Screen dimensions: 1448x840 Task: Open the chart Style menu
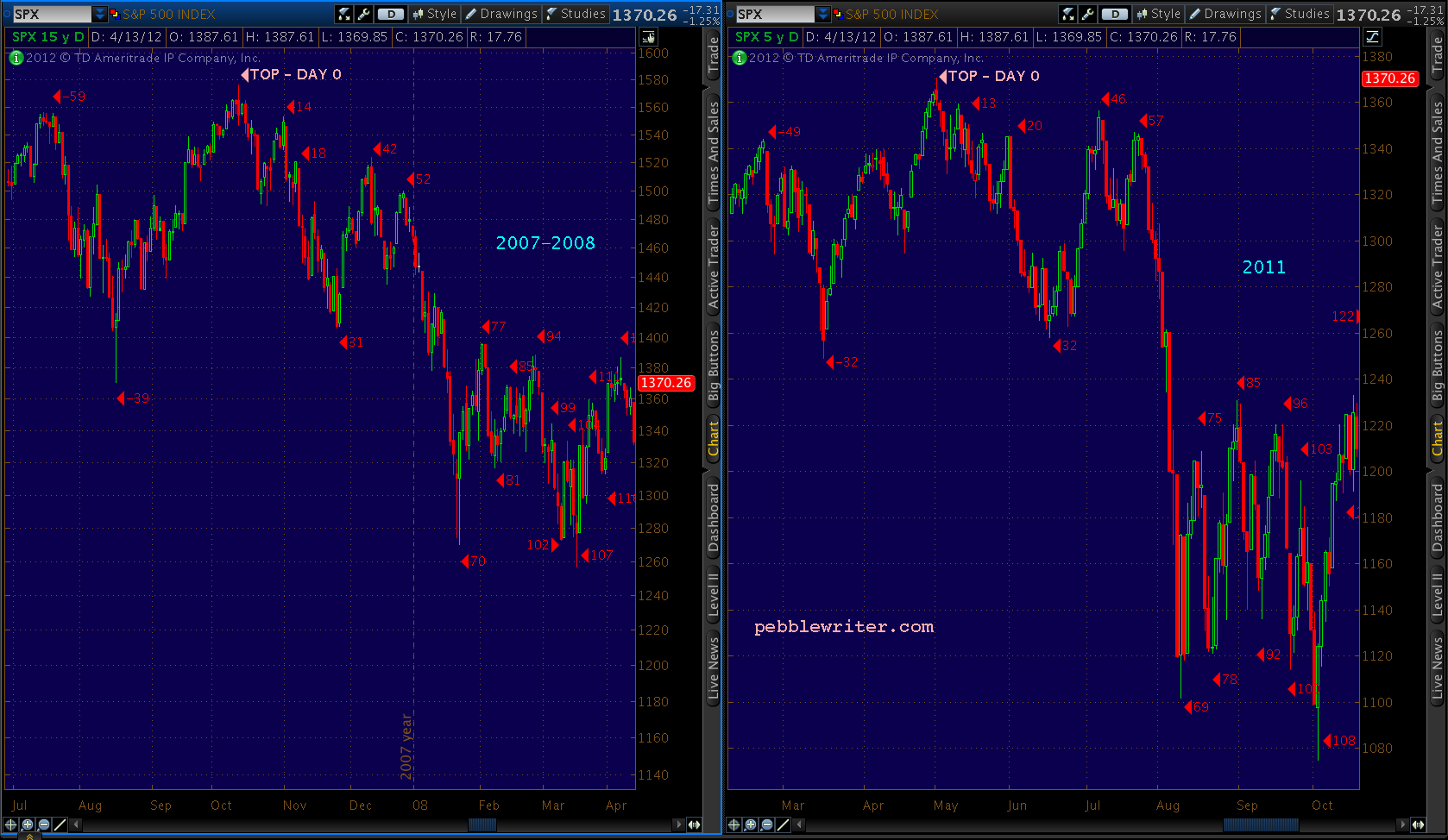(x=436, y=14)
